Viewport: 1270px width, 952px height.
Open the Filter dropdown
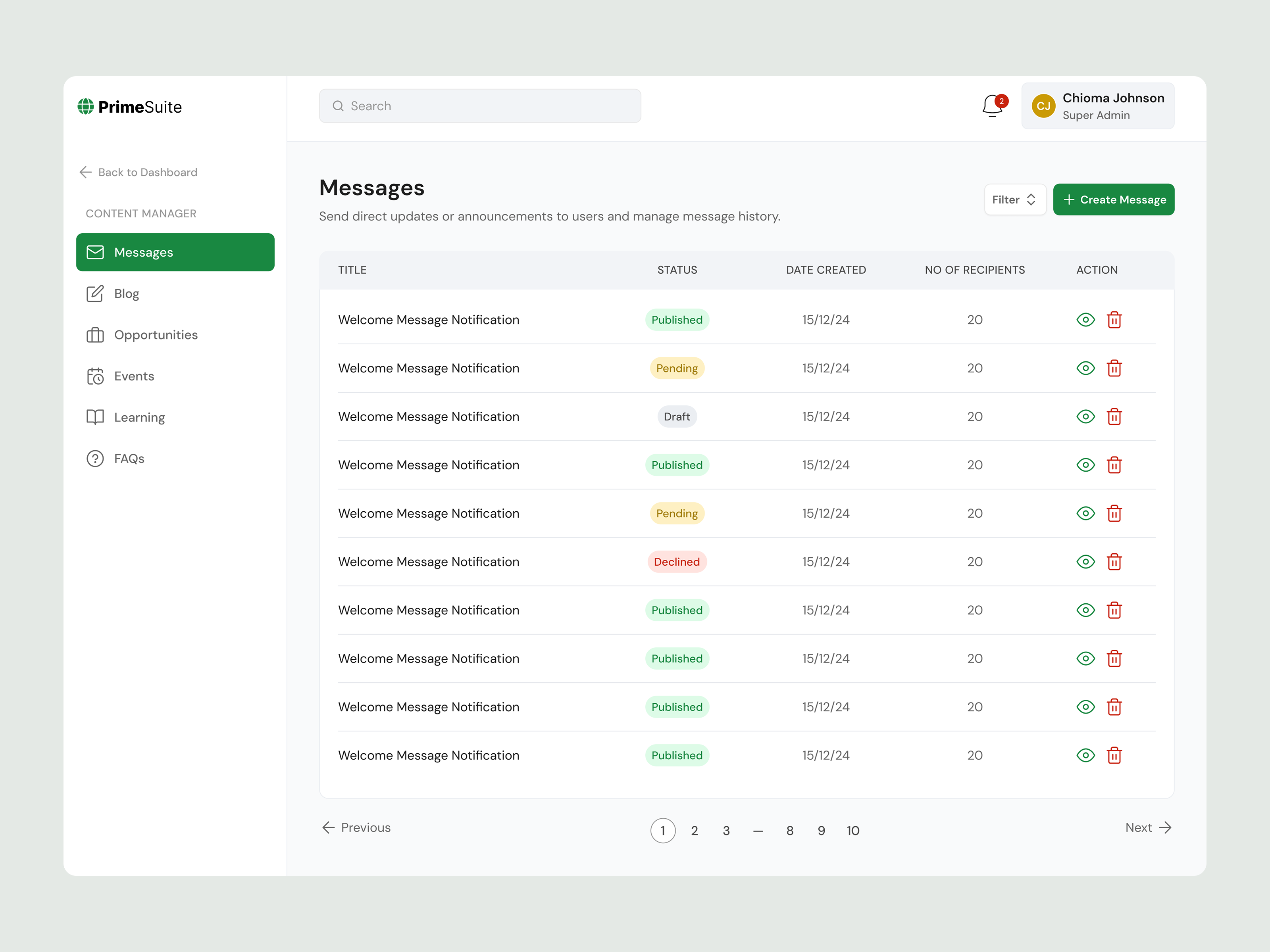pyautogui.click(x=1015, y=199)
